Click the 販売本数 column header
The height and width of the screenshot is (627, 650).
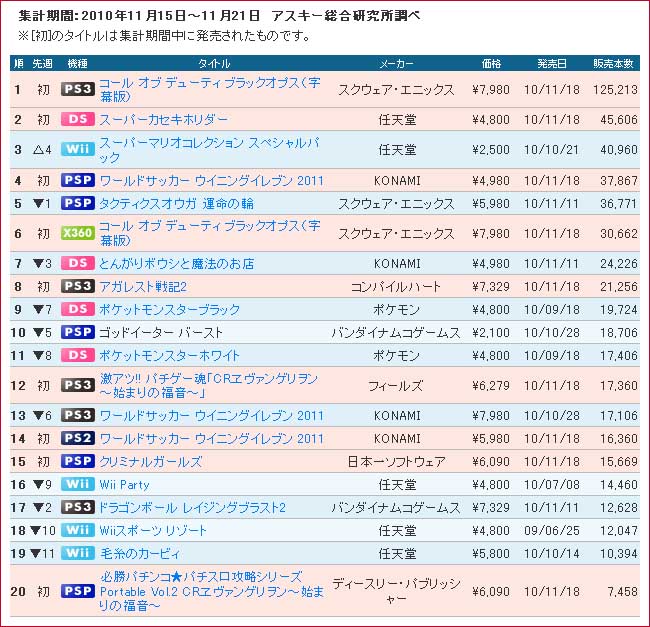[613, 63]
